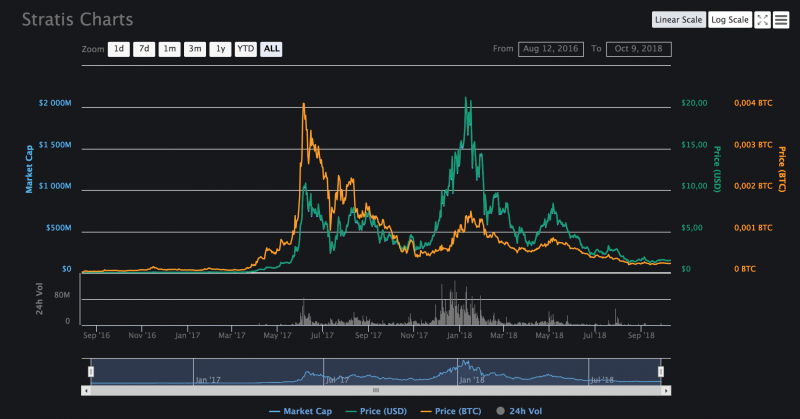Click the 0,001 BTC axis label
The width and height of the screenshot is (800, 419).
753,228
